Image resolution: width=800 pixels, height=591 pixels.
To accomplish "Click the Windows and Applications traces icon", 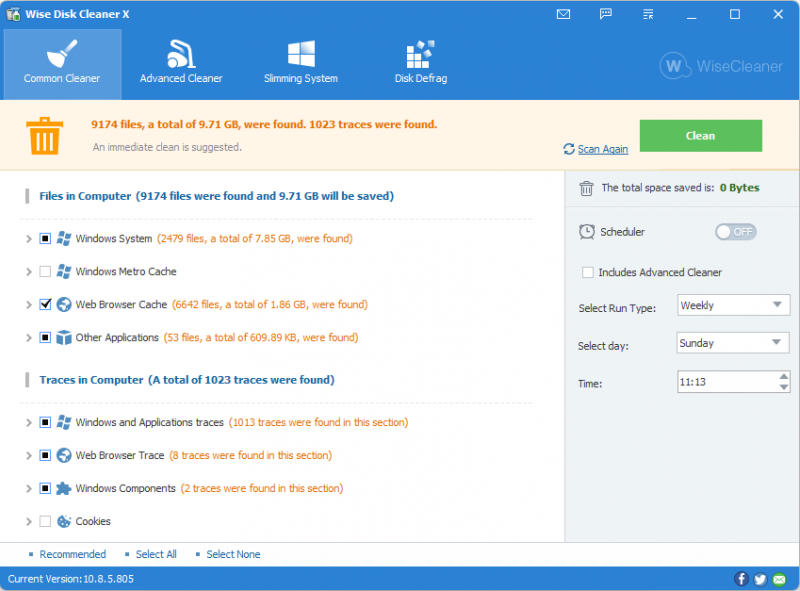I will (64, 422).
